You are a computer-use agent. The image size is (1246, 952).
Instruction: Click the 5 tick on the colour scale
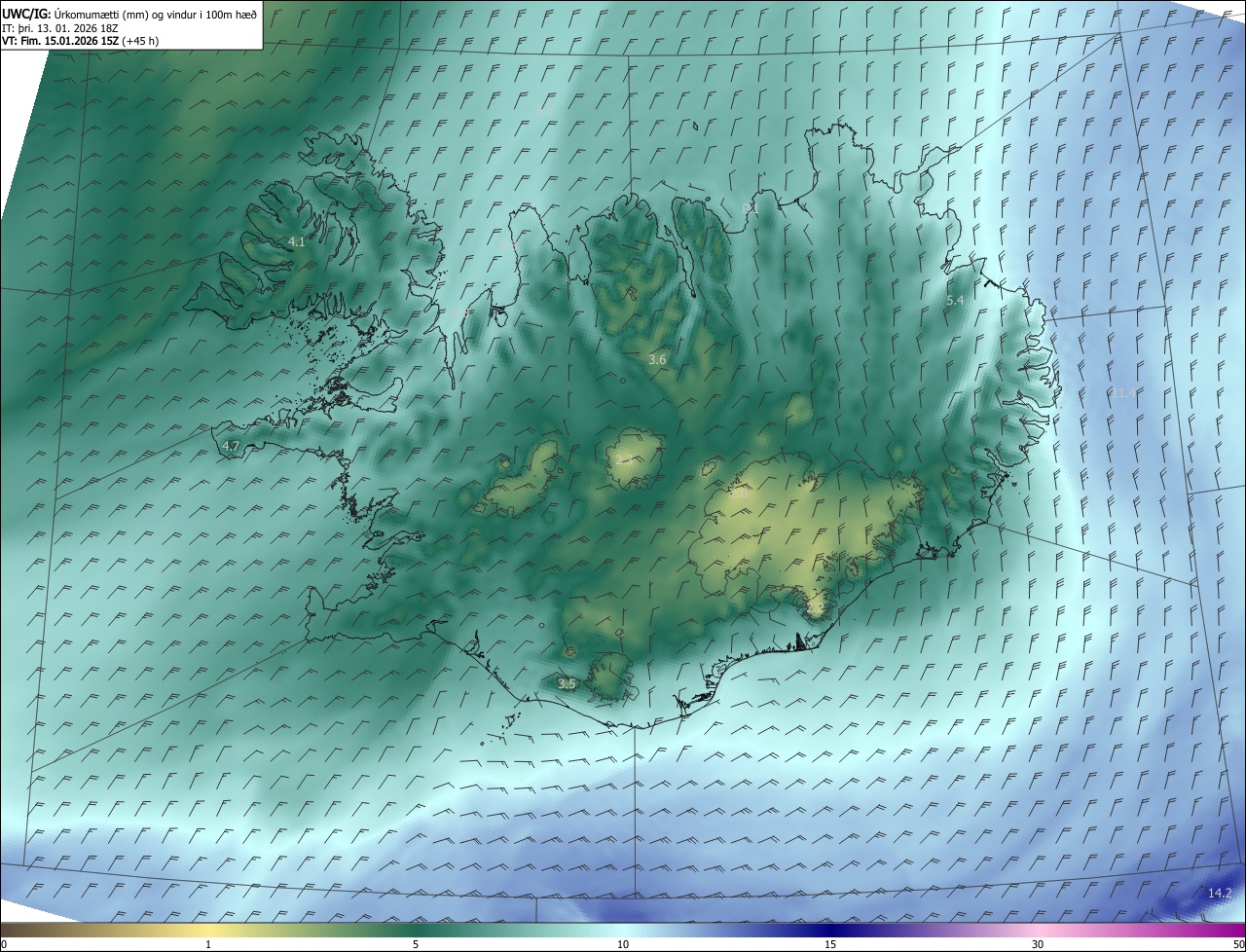tap(416, 944)
